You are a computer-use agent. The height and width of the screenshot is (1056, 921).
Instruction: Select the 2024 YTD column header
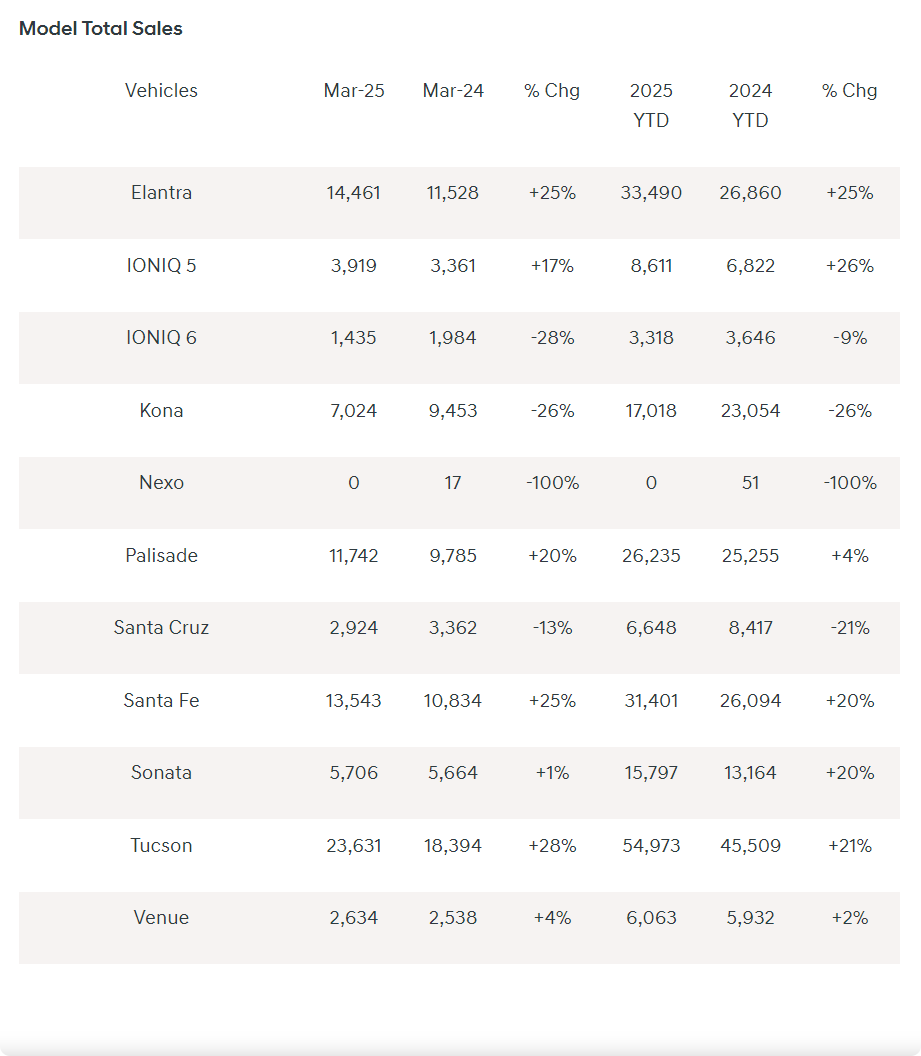(750, 105)
